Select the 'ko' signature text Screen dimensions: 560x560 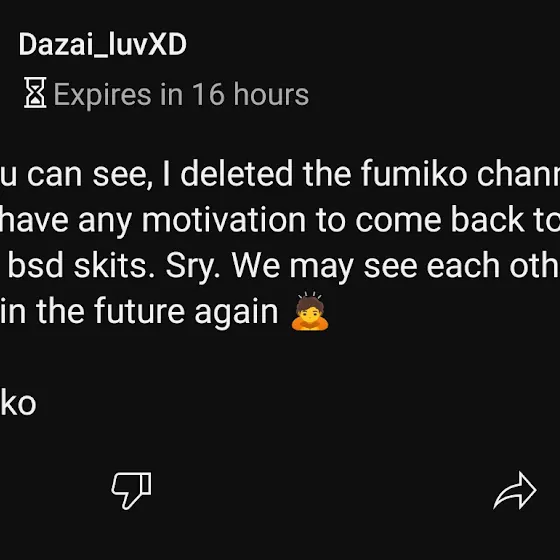pos(18,403)
